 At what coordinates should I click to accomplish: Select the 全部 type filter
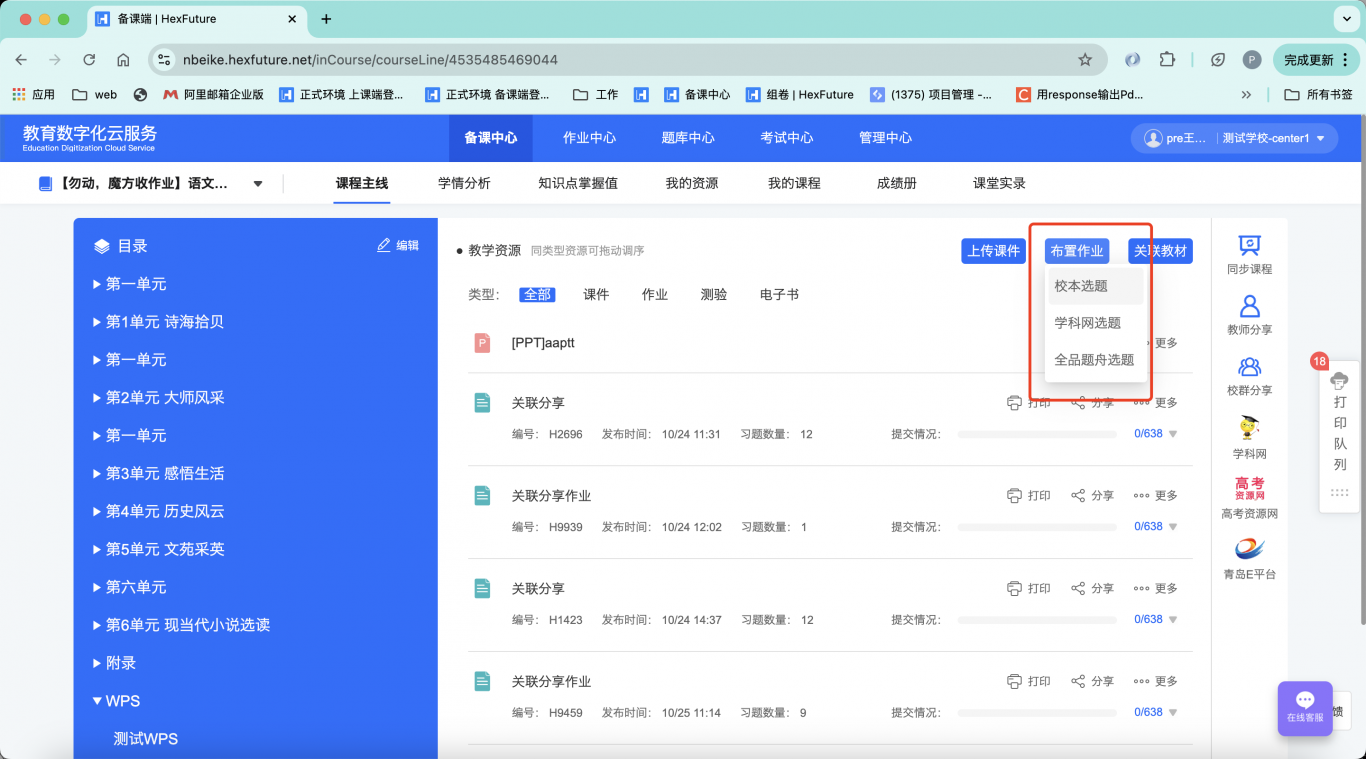tap(537, 295)
